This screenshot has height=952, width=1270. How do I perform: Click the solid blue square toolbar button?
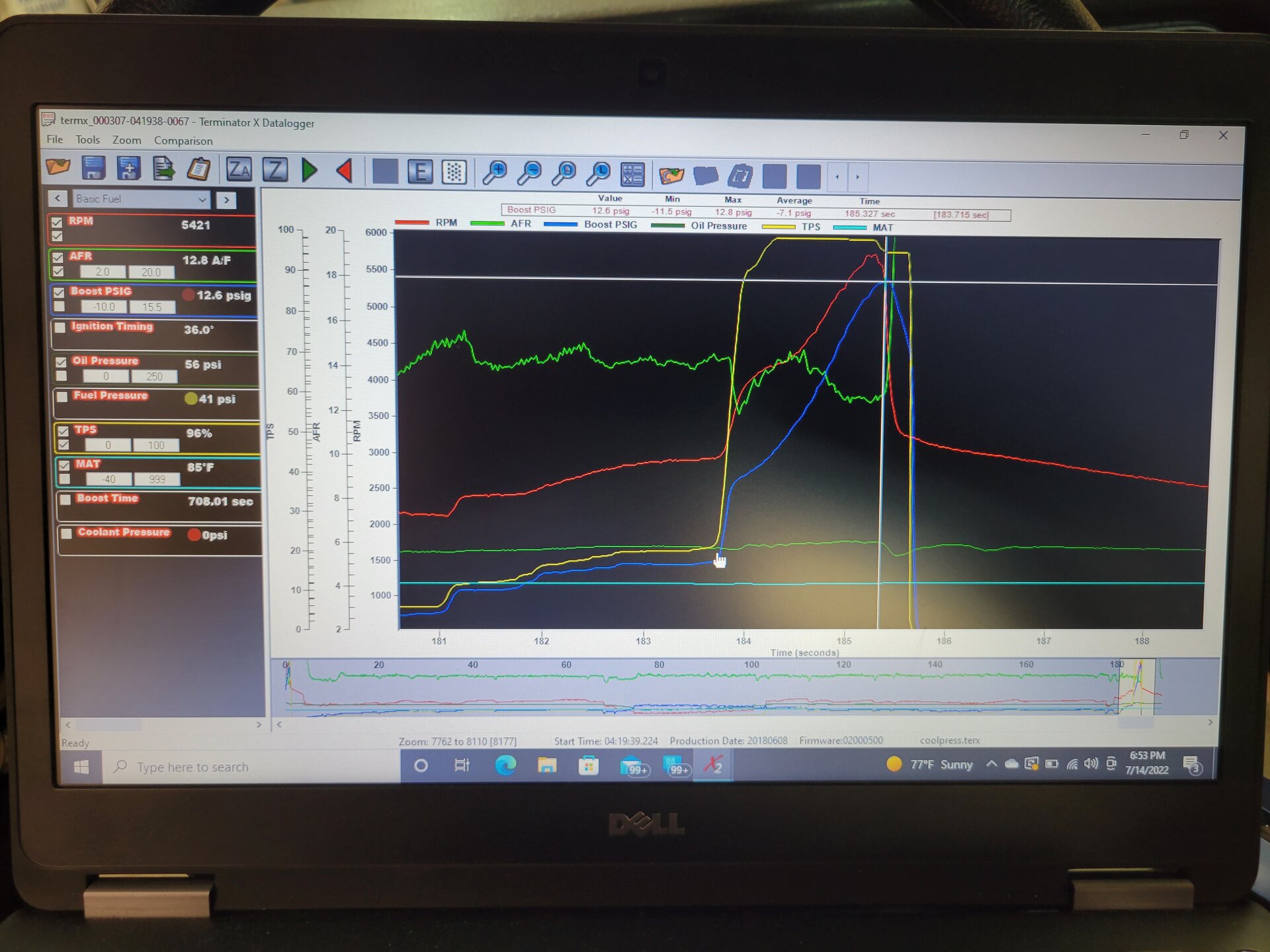pyautogui.click(x=385, y=171)
